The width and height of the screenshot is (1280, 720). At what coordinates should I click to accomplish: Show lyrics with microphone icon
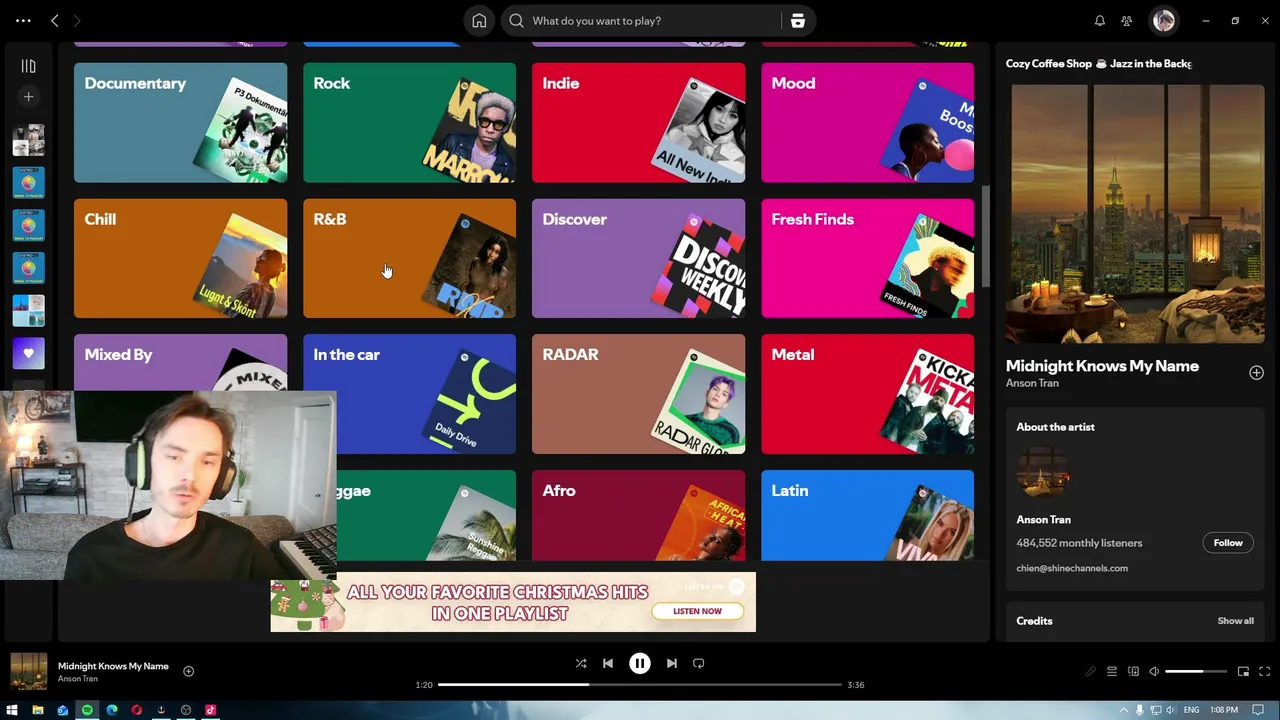(1090, 672)
